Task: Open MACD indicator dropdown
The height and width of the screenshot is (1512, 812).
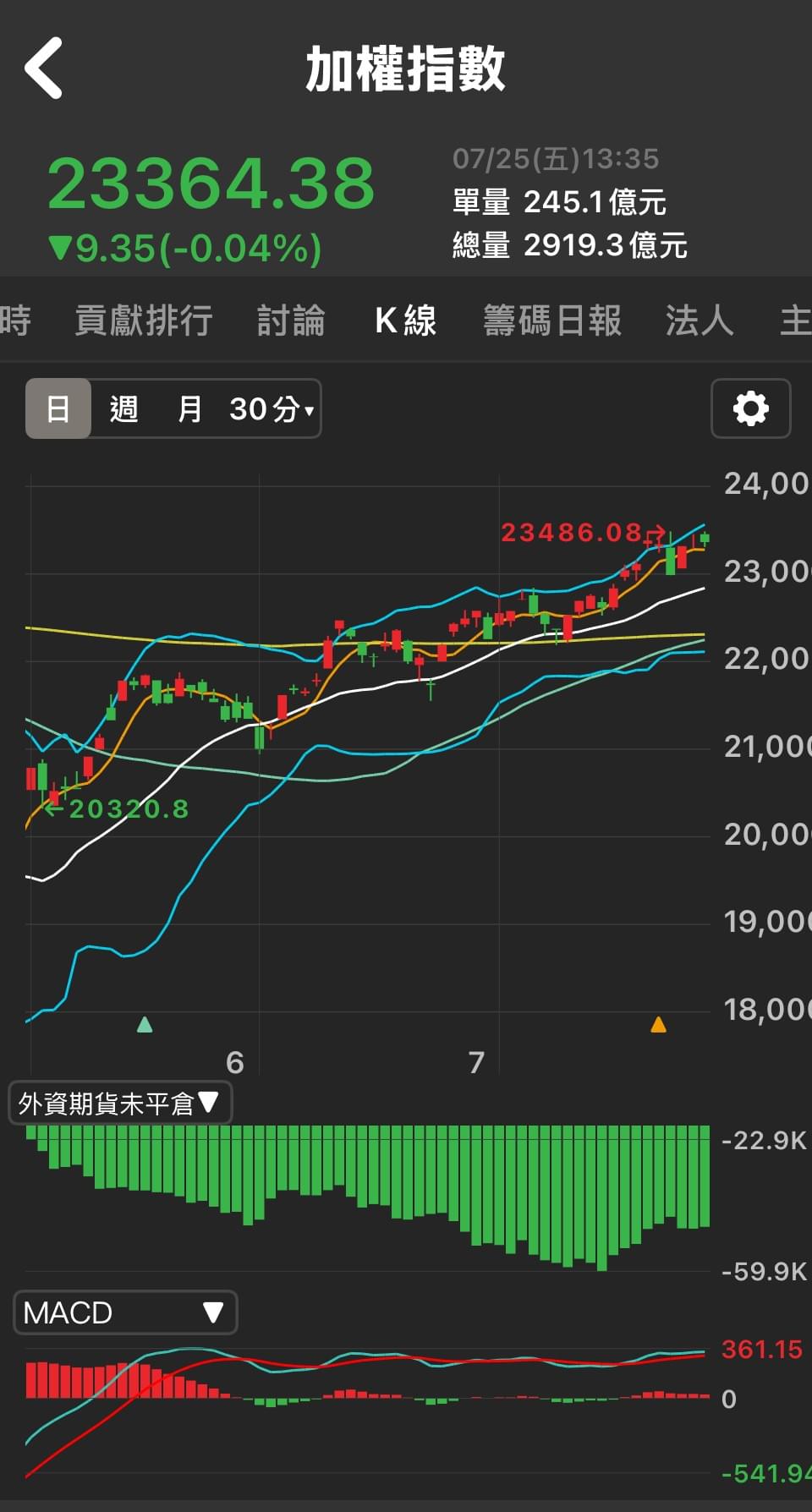Action: coord(125,1312)
